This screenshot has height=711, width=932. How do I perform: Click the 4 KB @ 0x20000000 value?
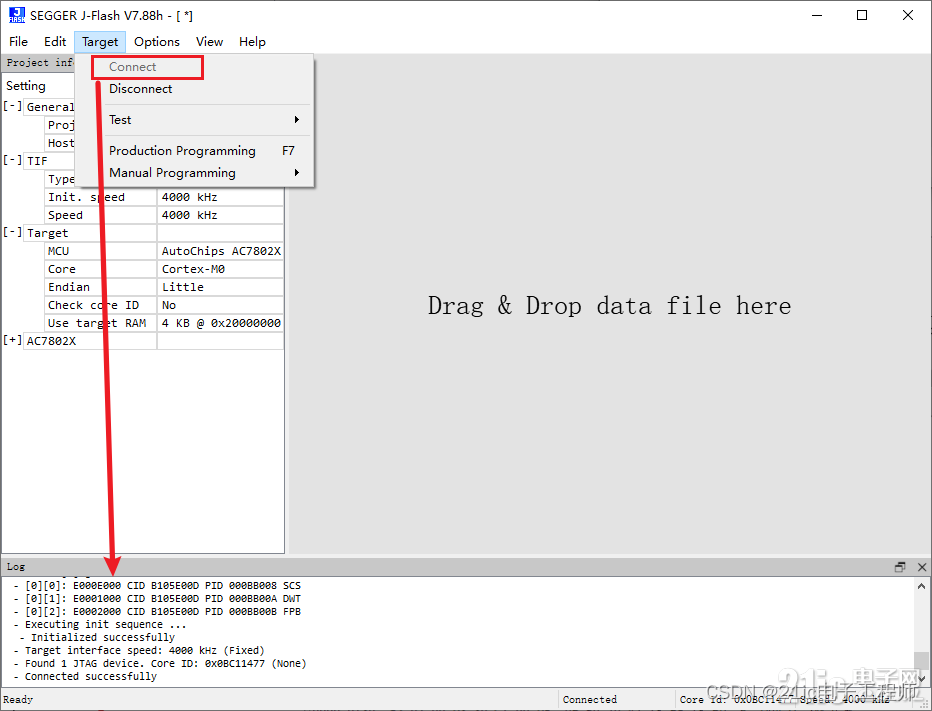(x=221, y=323)
